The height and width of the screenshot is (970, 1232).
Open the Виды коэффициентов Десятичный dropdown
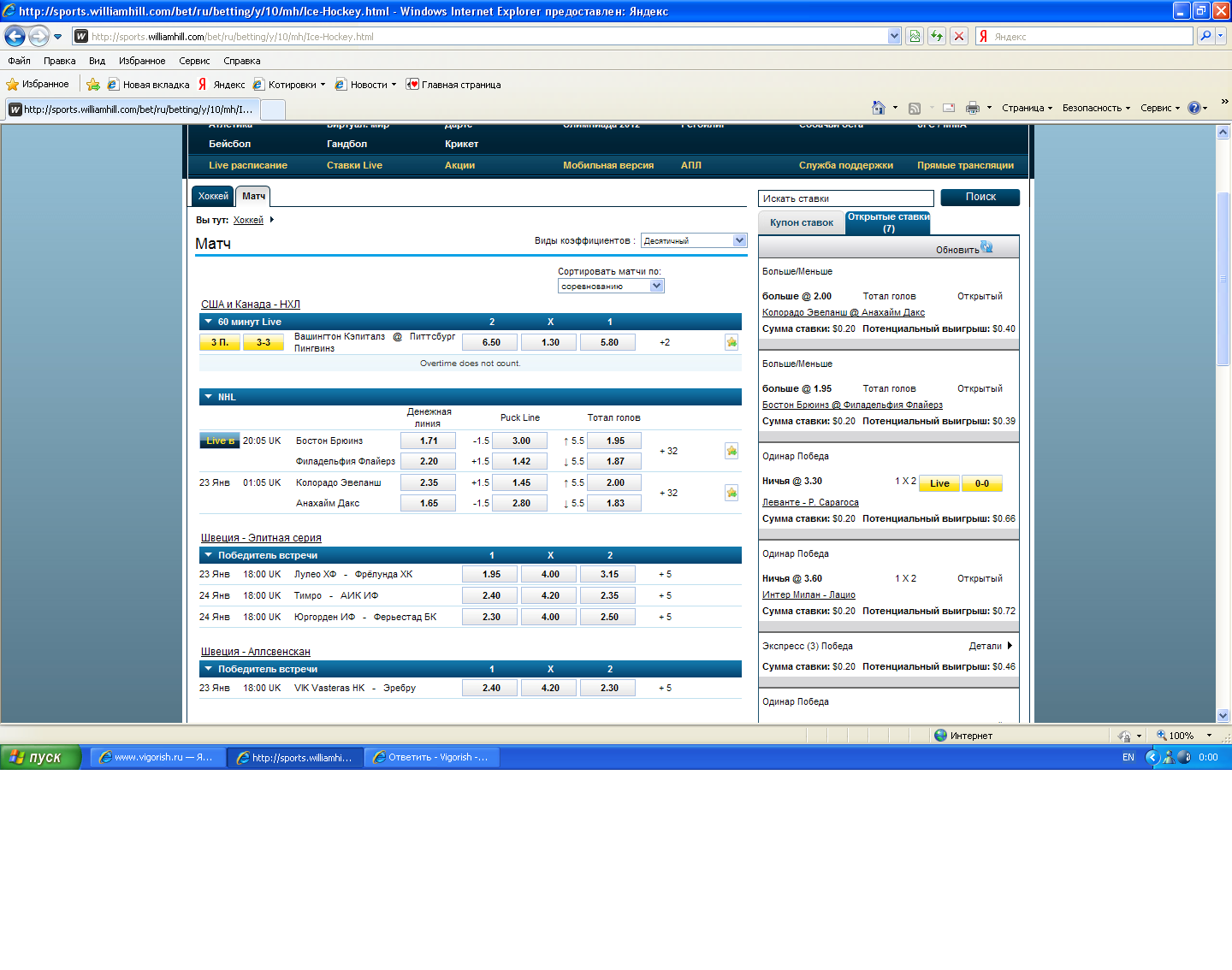coord(694,240)
